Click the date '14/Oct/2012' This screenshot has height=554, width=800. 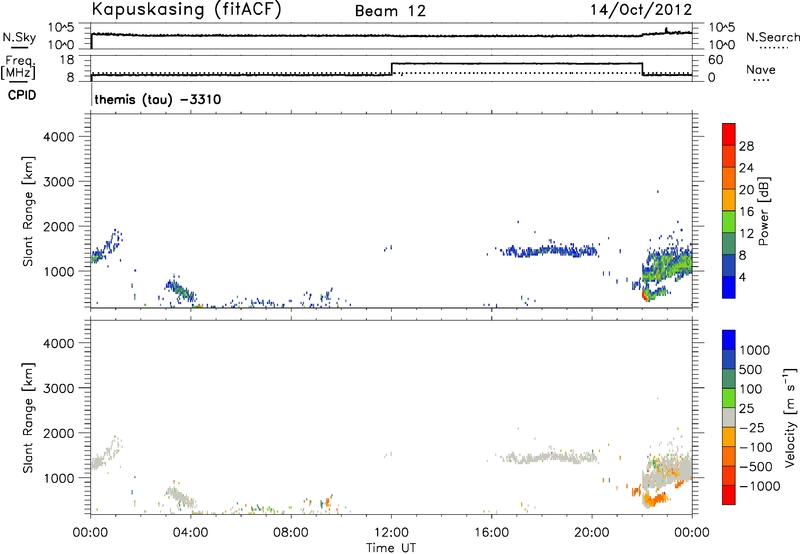[641, 10]
